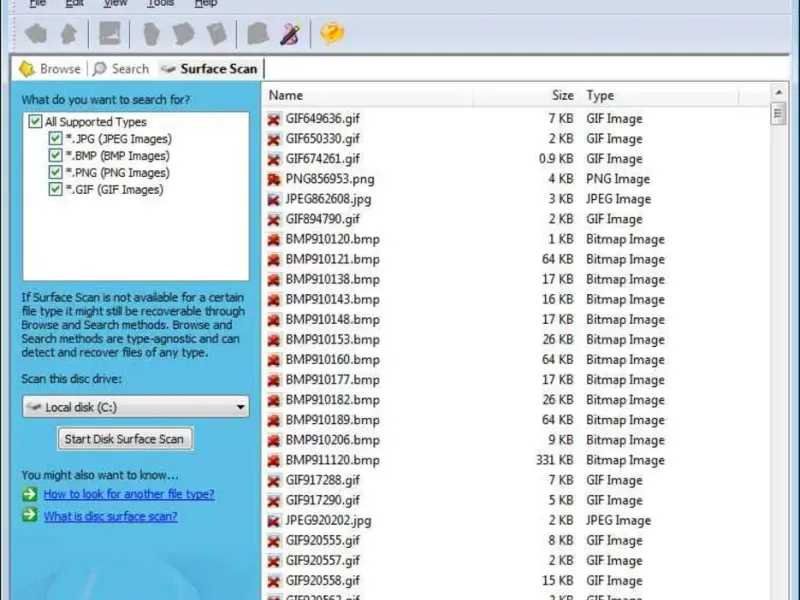Click the 0.9 KB size cell
This screenshot has width=800, height=600.
pos(556,159)
